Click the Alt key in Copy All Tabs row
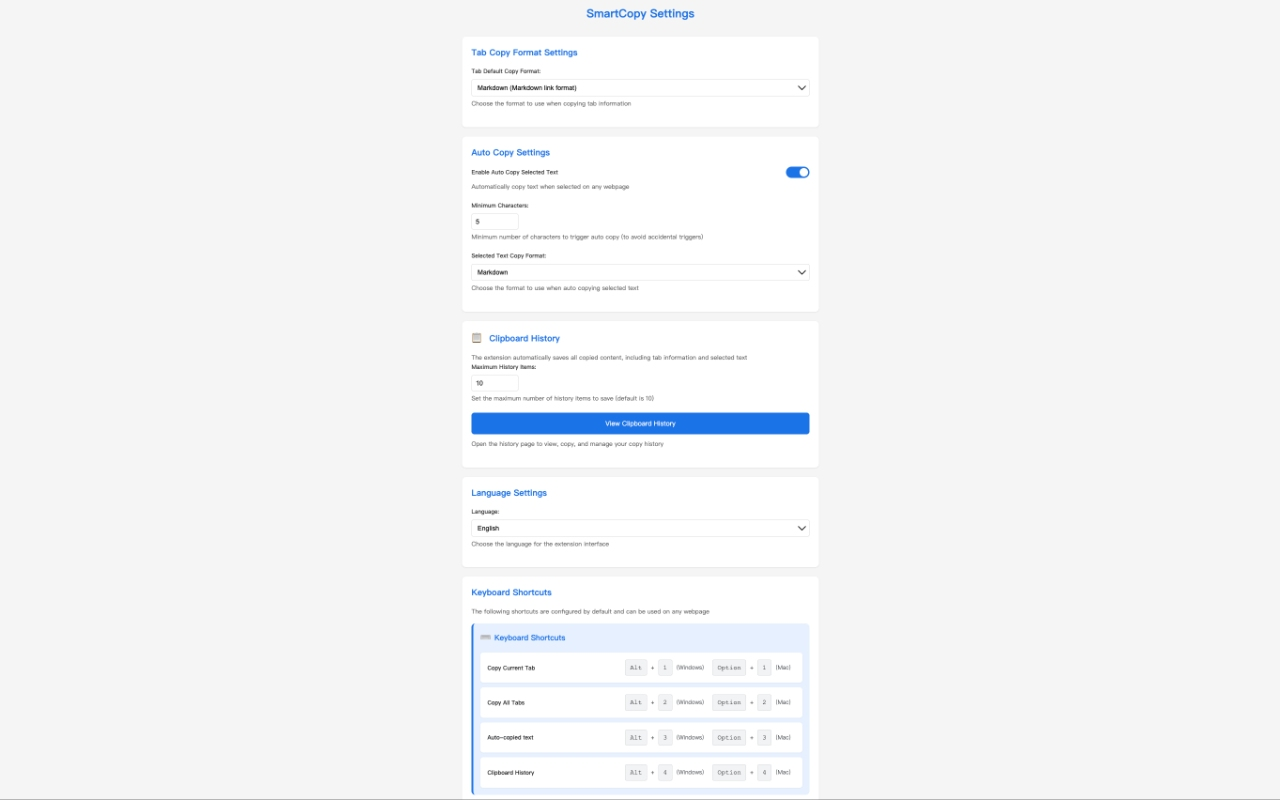The height and width of the screenshot is (800, 1280). 636,703
